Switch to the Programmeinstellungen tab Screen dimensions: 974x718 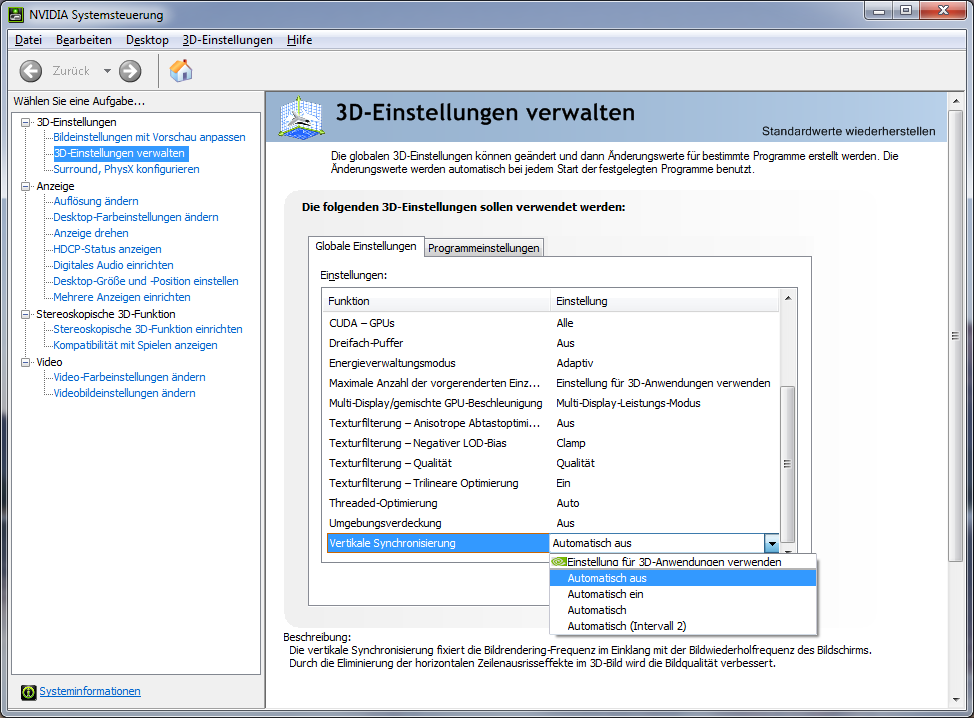pyautogui.click(x=484, y=248)
